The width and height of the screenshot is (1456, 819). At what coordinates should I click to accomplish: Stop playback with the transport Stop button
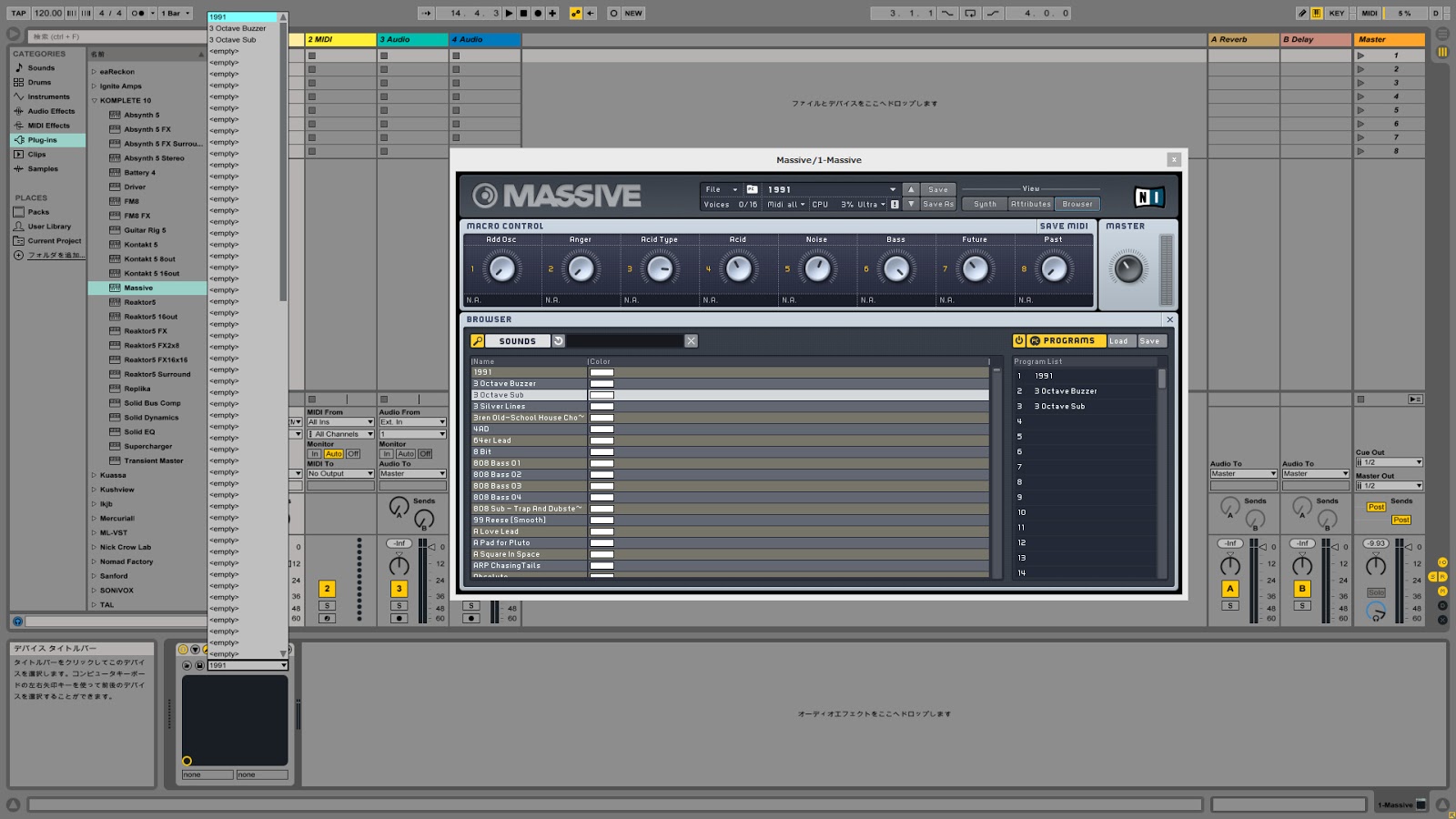pyautogui.click(x=523, y=13)
